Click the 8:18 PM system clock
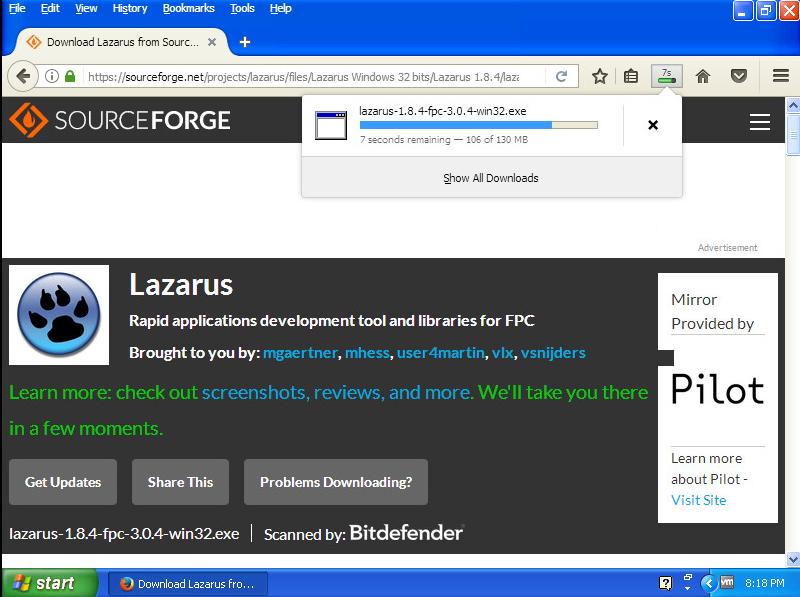Image resolution: width=800 pixels, height=597 pixels. click(764, 583)
